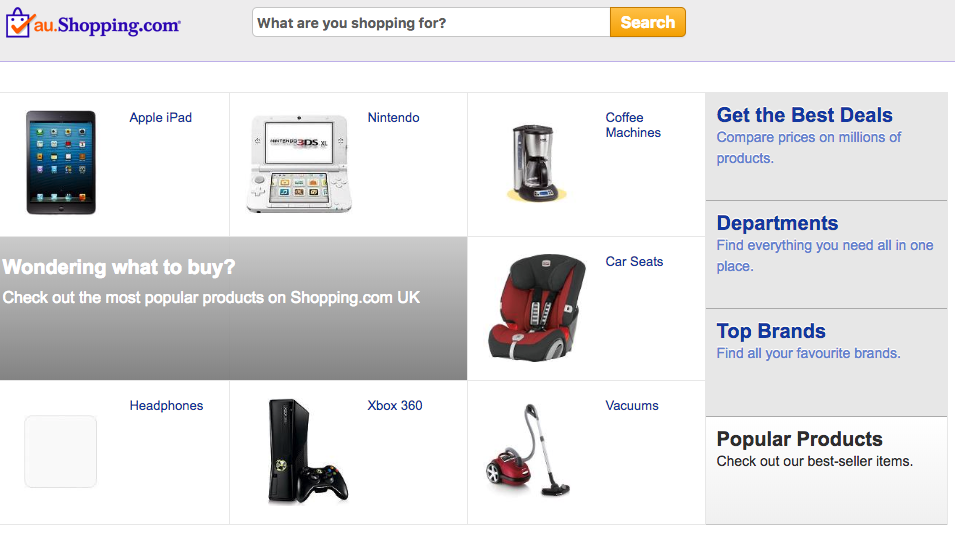Click the au.Shopping.com logo

tap(93, 23)
